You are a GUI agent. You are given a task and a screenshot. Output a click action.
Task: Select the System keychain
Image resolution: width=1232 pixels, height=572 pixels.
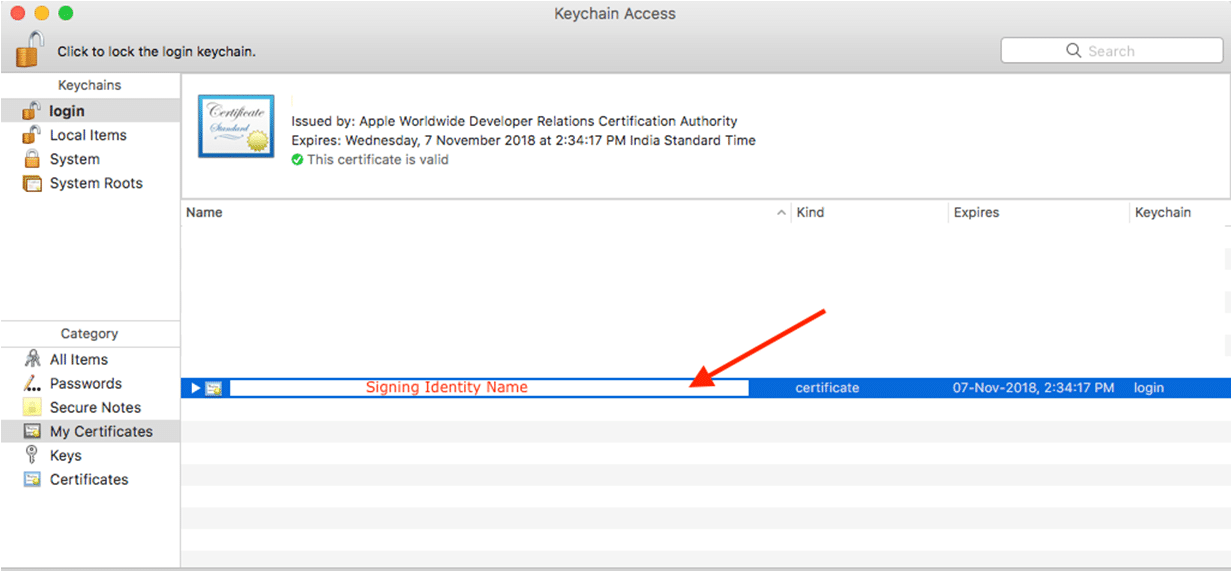90,159
